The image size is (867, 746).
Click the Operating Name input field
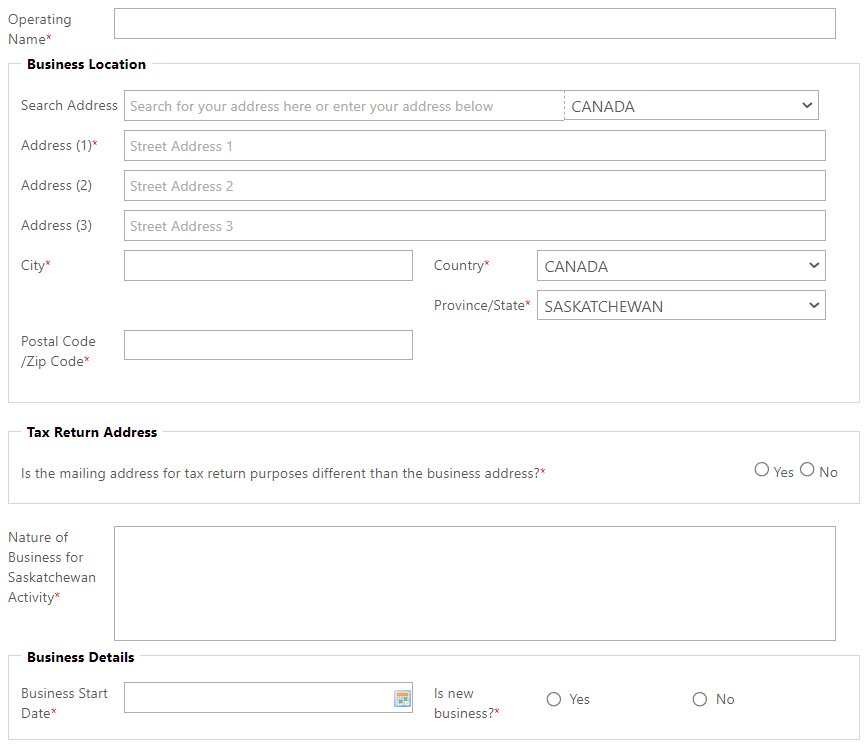point(475,24)
